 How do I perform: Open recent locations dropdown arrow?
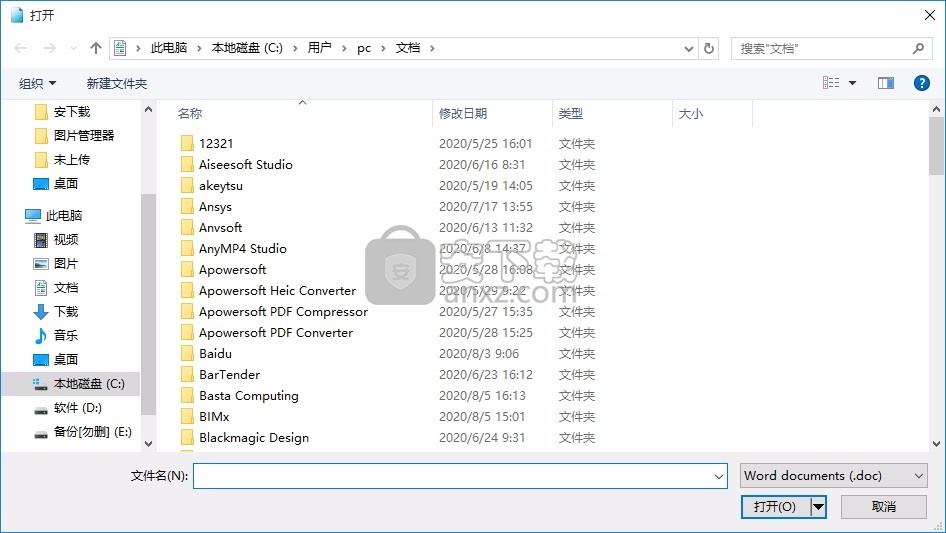(73, 49)
